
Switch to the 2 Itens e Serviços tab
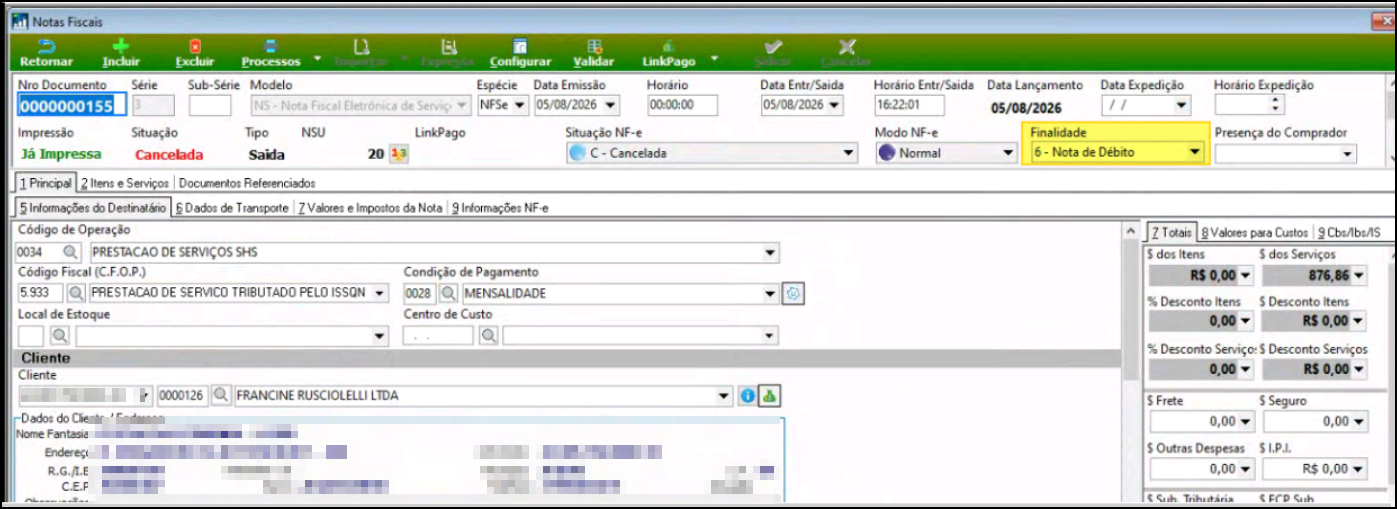point(125,184)
